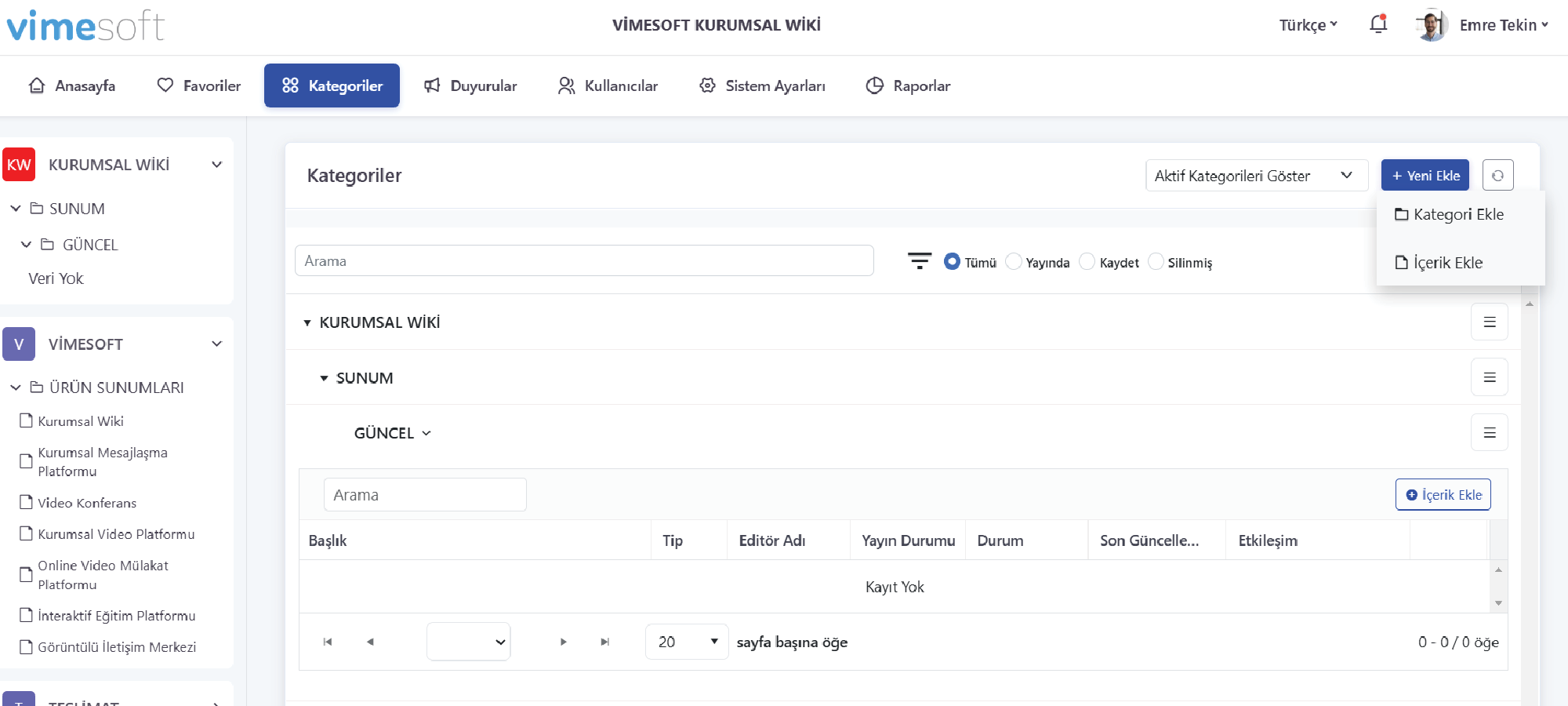
Task: Open the Duyurular tab
Action: click(470, 86)
